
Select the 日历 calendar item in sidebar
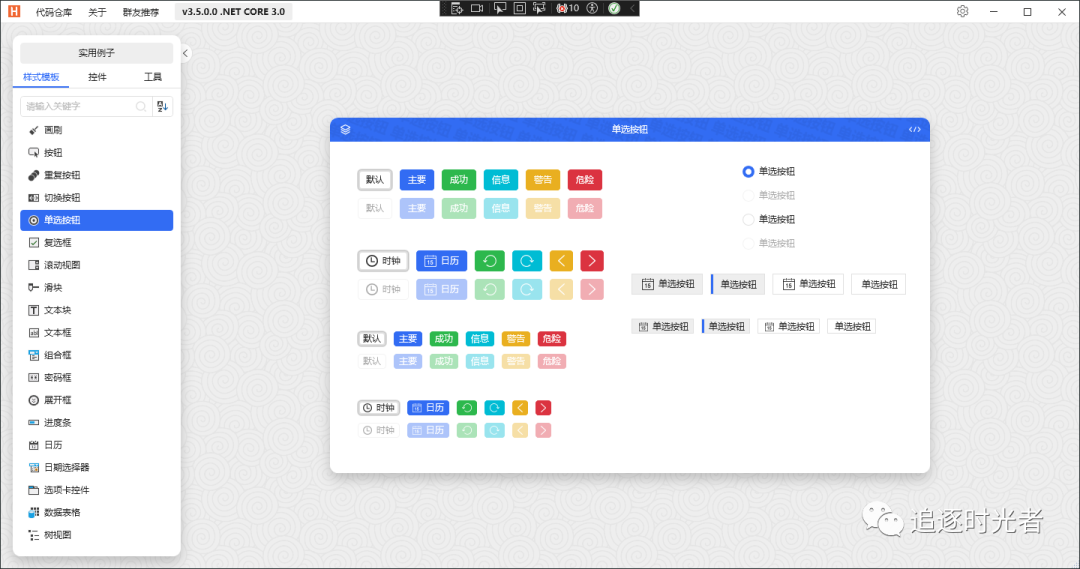[96, 445]
